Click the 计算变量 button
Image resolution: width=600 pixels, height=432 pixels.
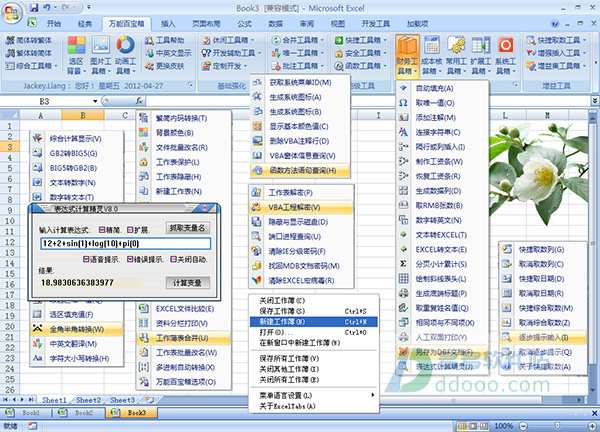pos(188,283)
